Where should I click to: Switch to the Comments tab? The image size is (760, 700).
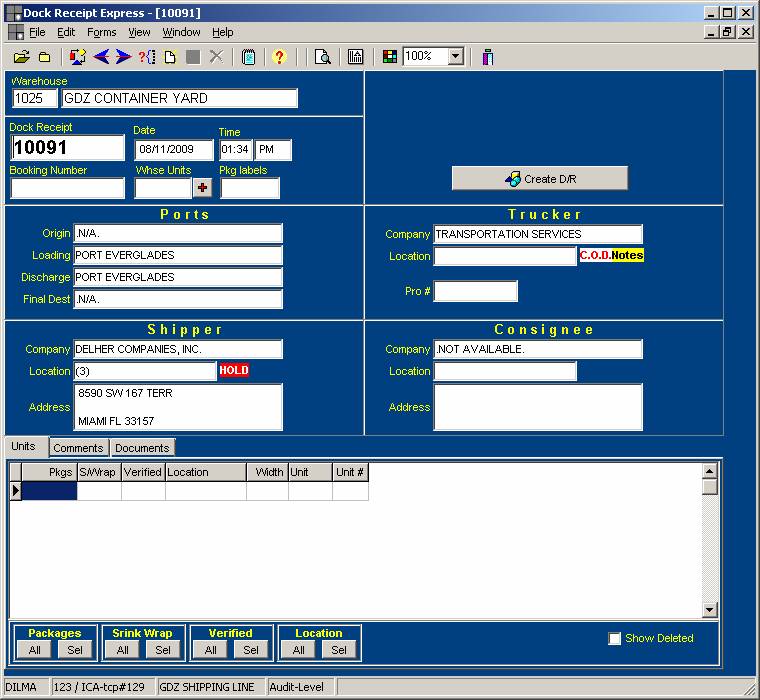78,448
